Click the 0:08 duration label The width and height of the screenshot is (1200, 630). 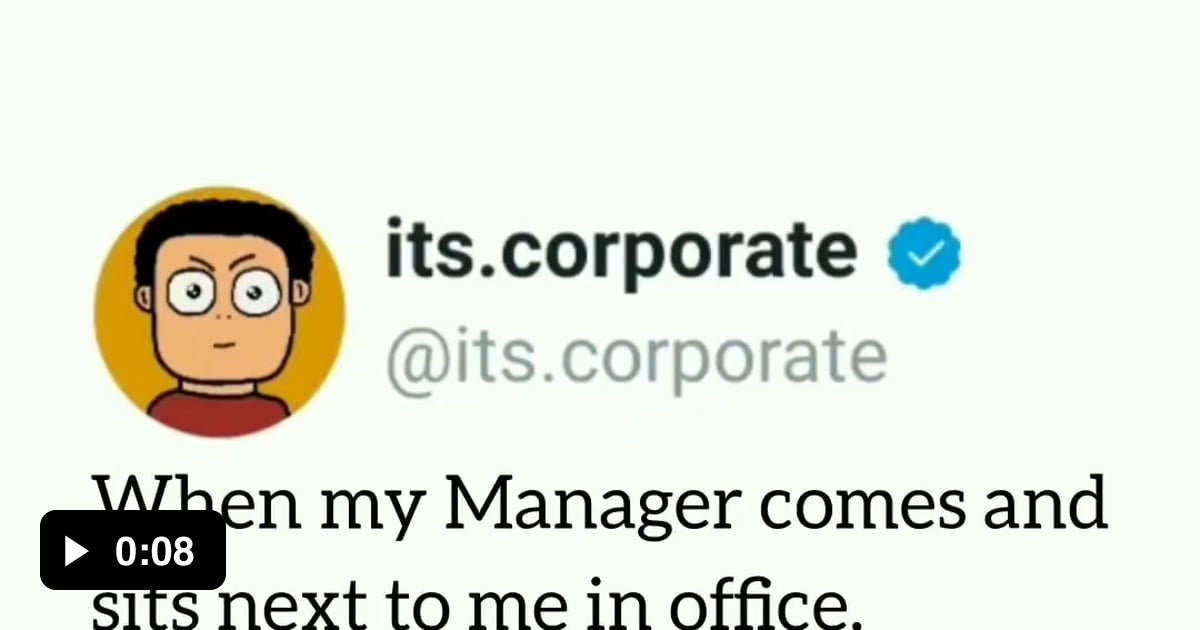tap(155, 552)
